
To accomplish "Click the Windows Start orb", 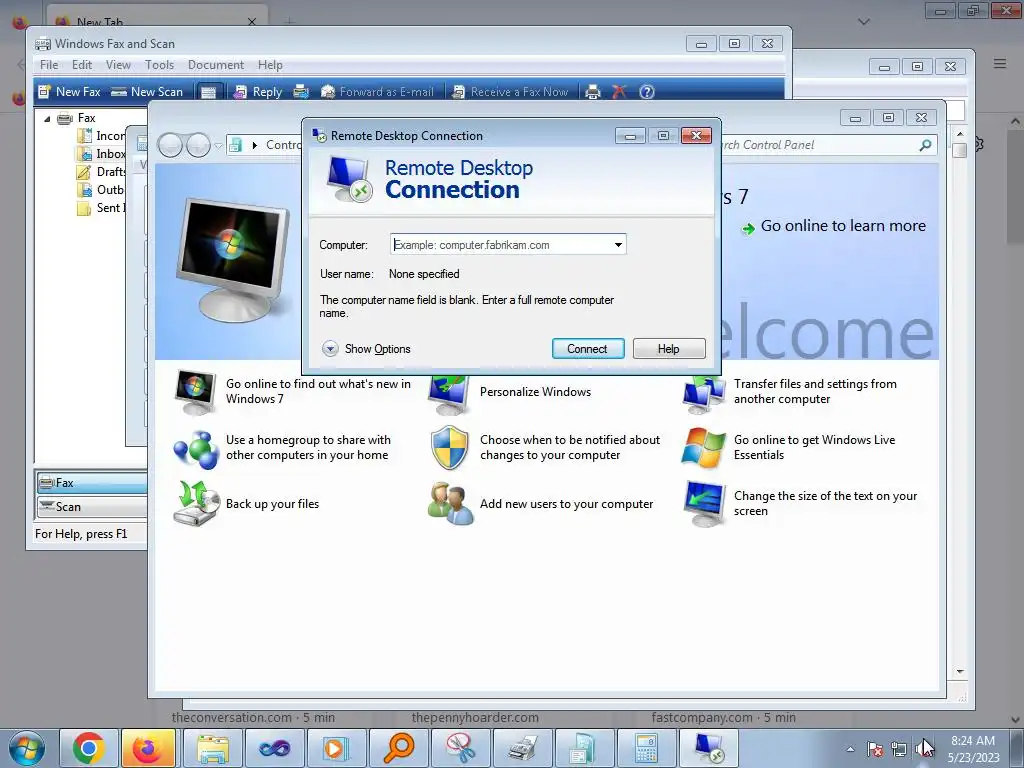I will [x=27, y=748].
